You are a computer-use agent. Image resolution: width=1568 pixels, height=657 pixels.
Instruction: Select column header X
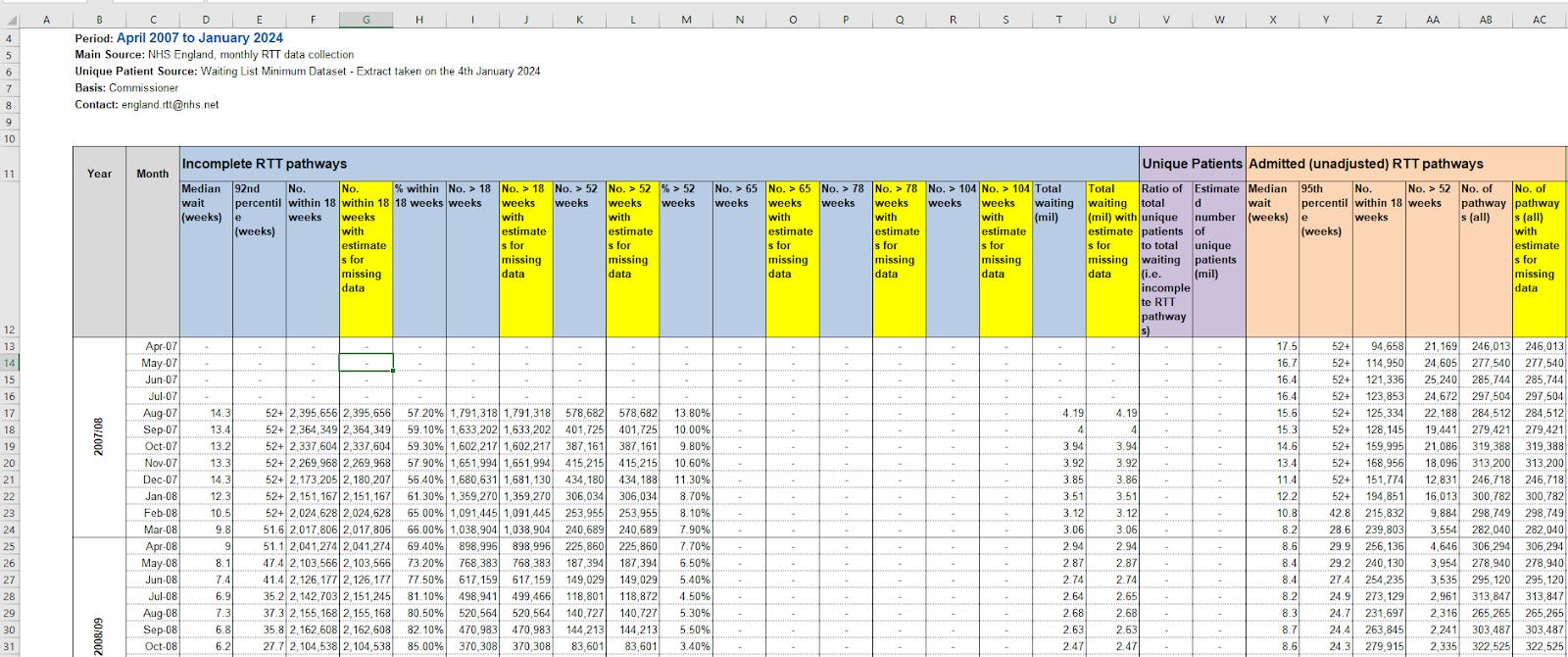click(x=1272, y=20)
